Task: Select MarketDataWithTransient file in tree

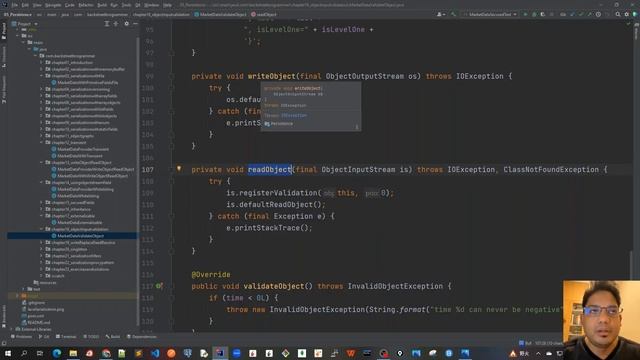Action: point(77,156)
